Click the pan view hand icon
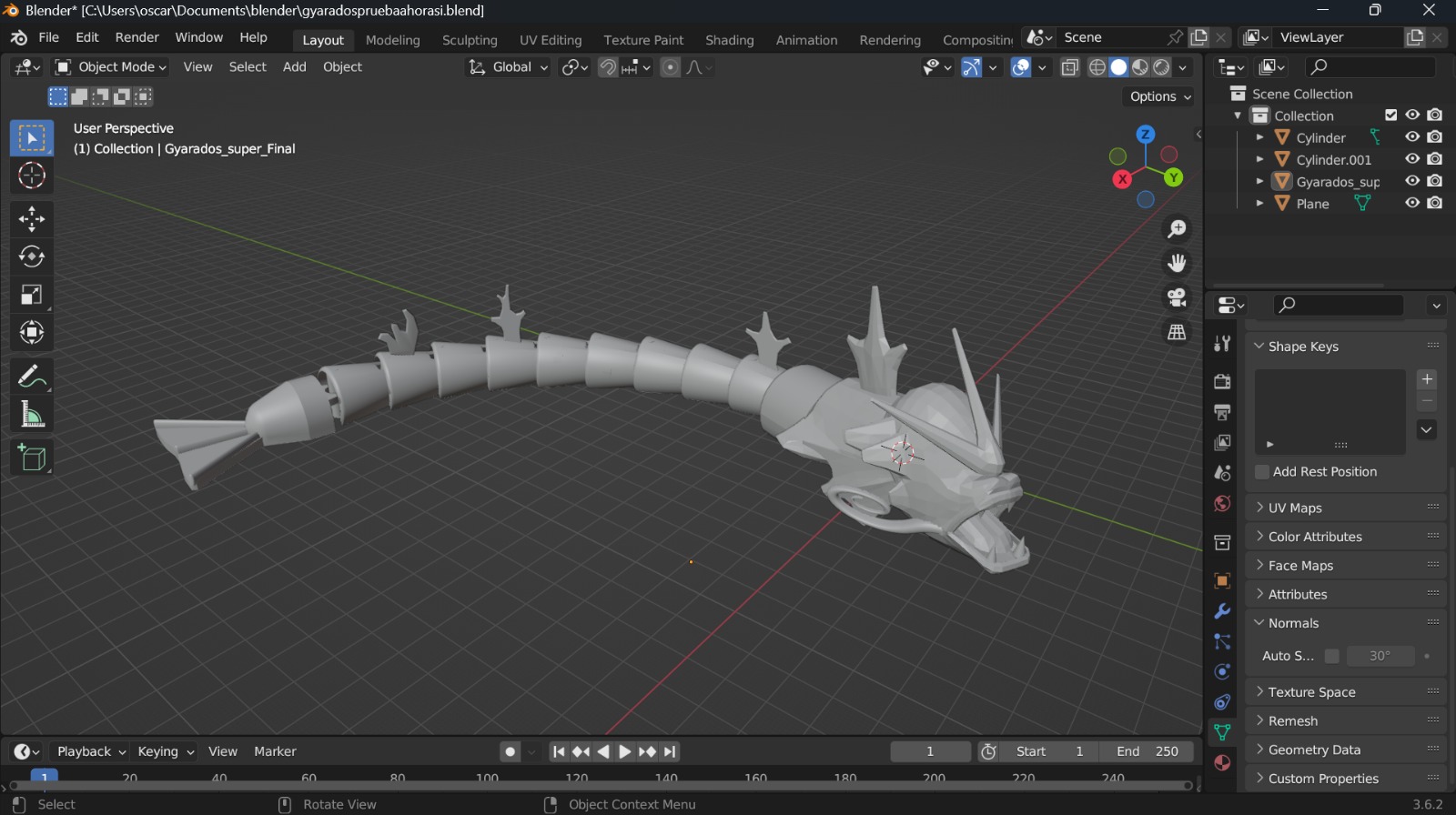1456x815 pixels. pyautogui.click(x=1177, y=264)
